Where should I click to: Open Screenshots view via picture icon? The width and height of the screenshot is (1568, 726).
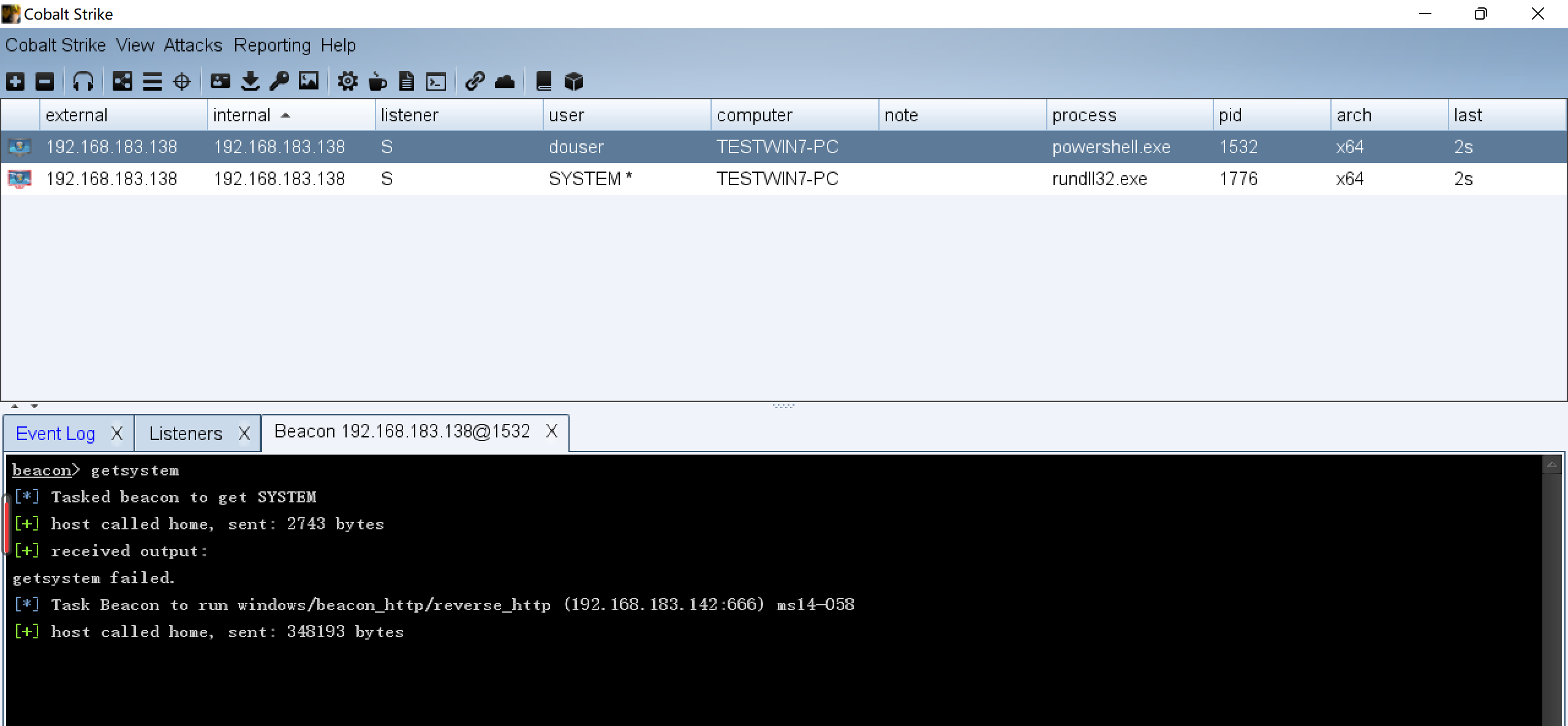309,81
